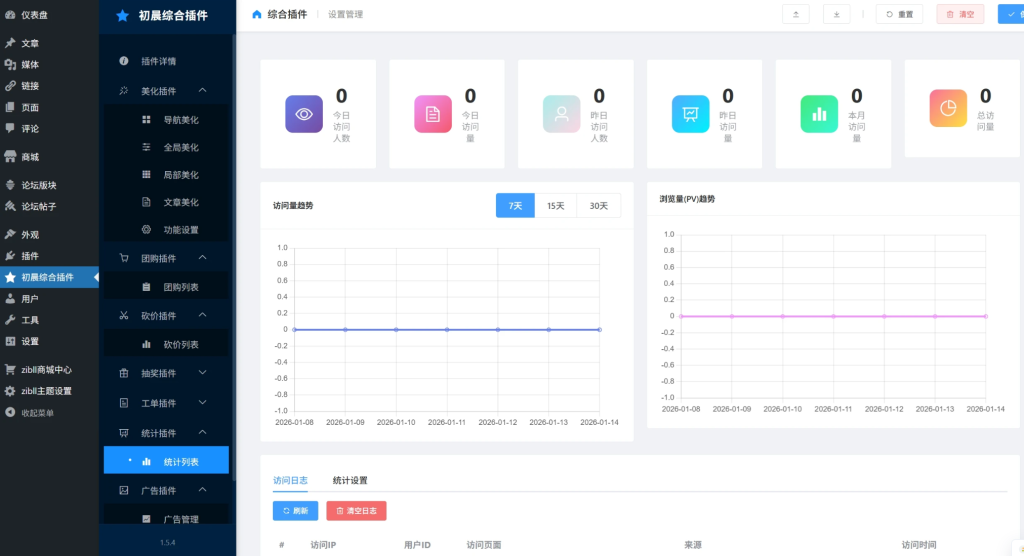Click the upload arrow icon button in header
1024x556 pixels.
point(795,14)
